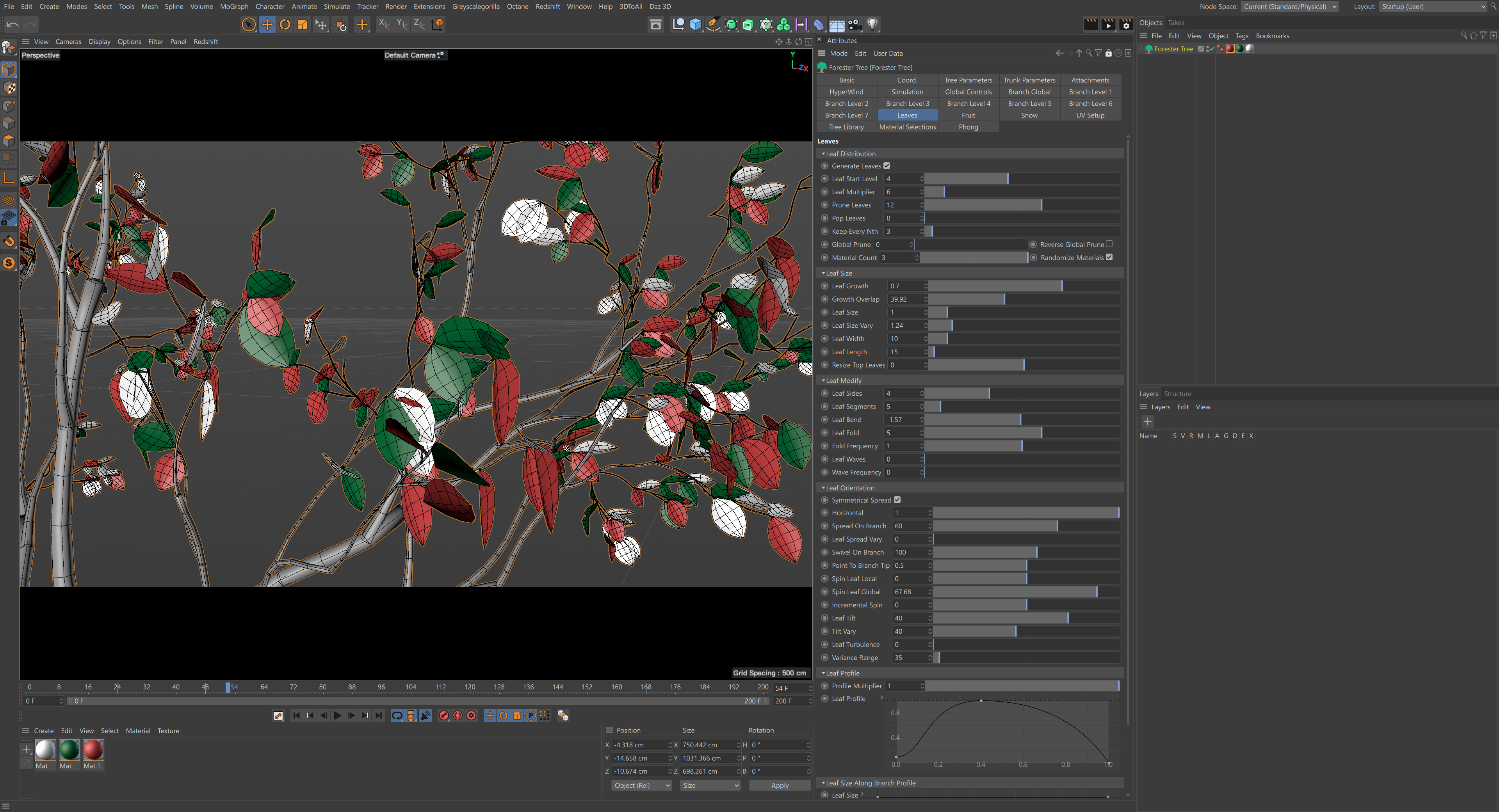Open the MoGraph menu

click(x=234, y=6)
